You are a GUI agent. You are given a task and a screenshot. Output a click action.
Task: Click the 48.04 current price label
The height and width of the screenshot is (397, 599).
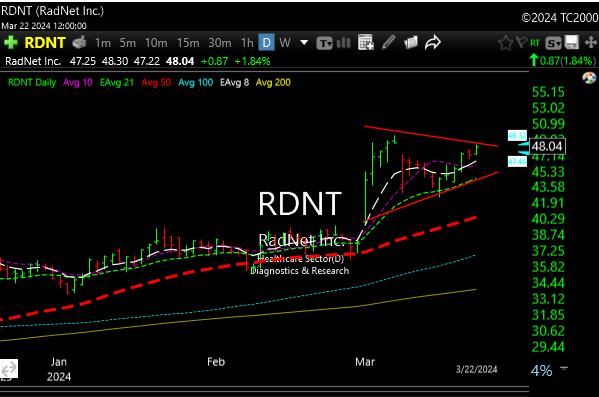pos(547,146)
